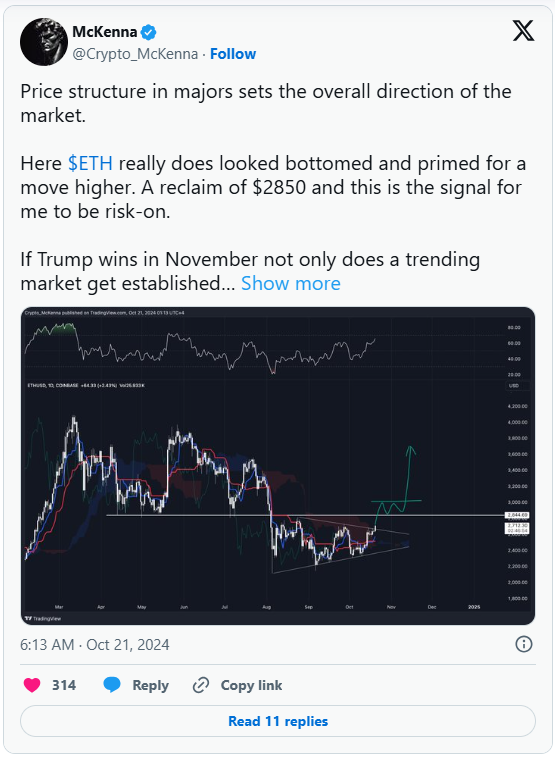555x758 pixels.
Task: Open McKenna's profile avatar
Action: tap(44, 42)
